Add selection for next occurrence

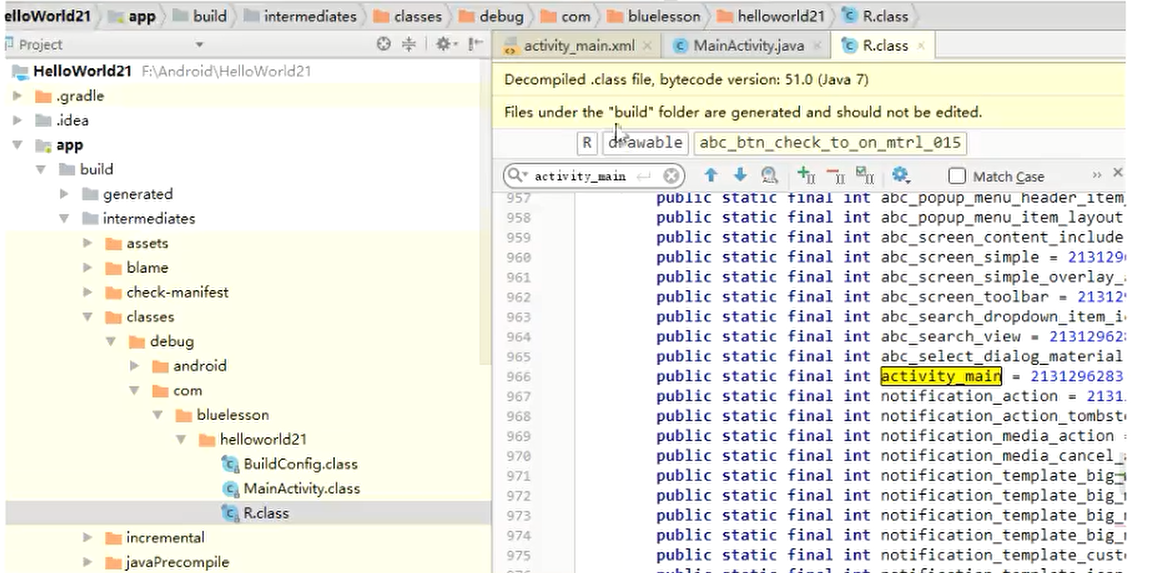806,175
